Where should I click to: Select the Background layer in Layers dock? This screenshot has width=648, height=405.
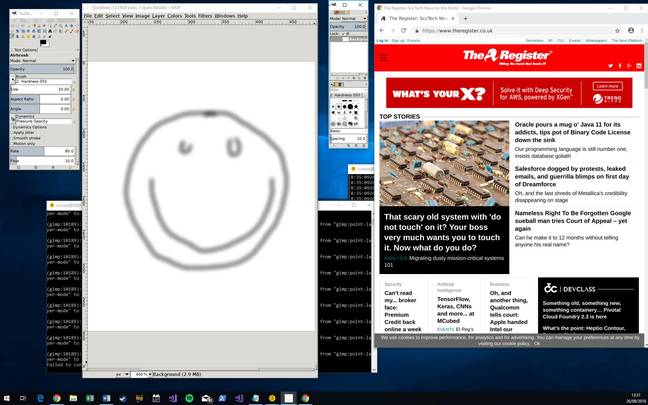point(348,39)
